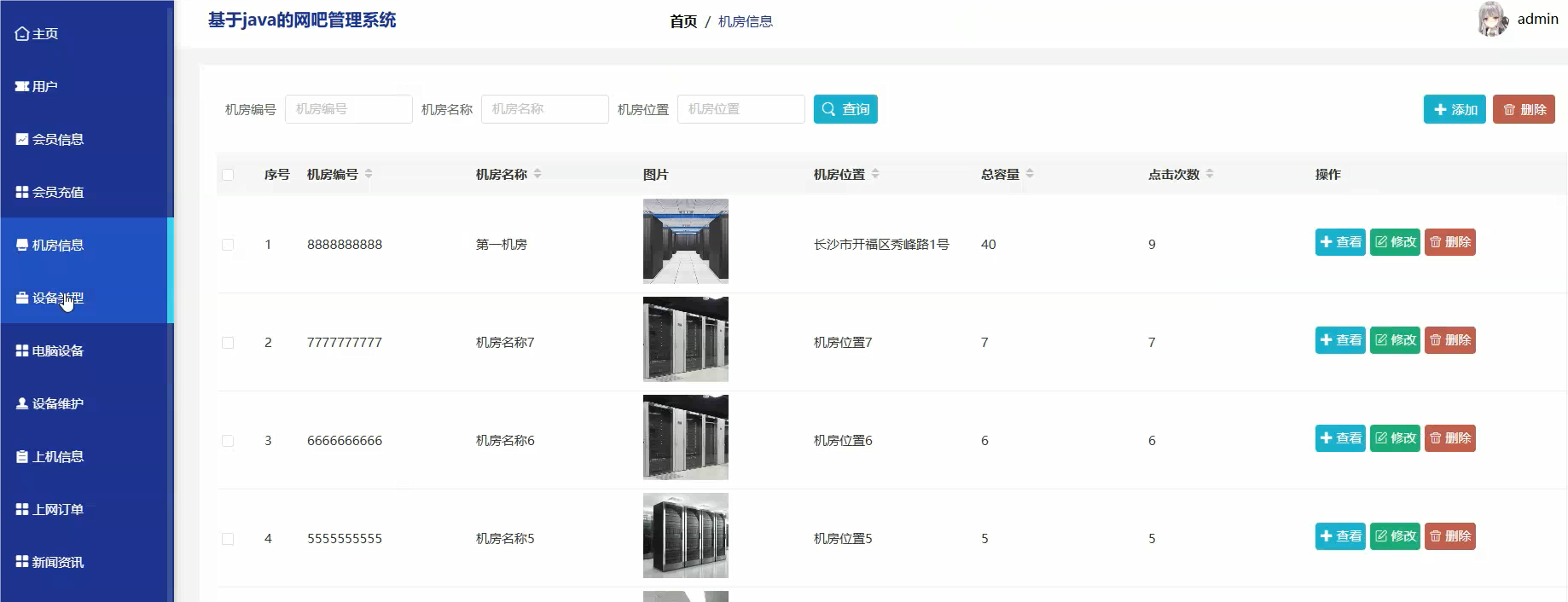Screen dimensions: 1568x602
Task: Click 修改 for 第一机房 row
Action: 1395,242
